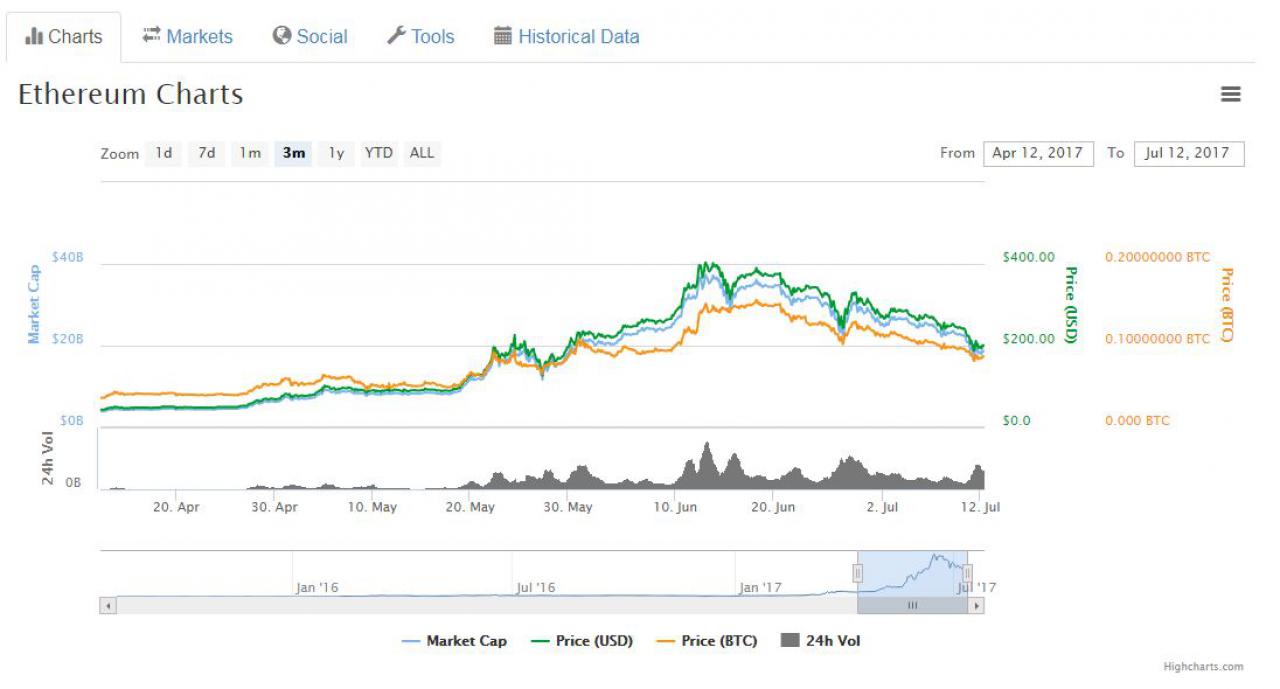Select the 3m zoom range

click(x=294, y=153)
